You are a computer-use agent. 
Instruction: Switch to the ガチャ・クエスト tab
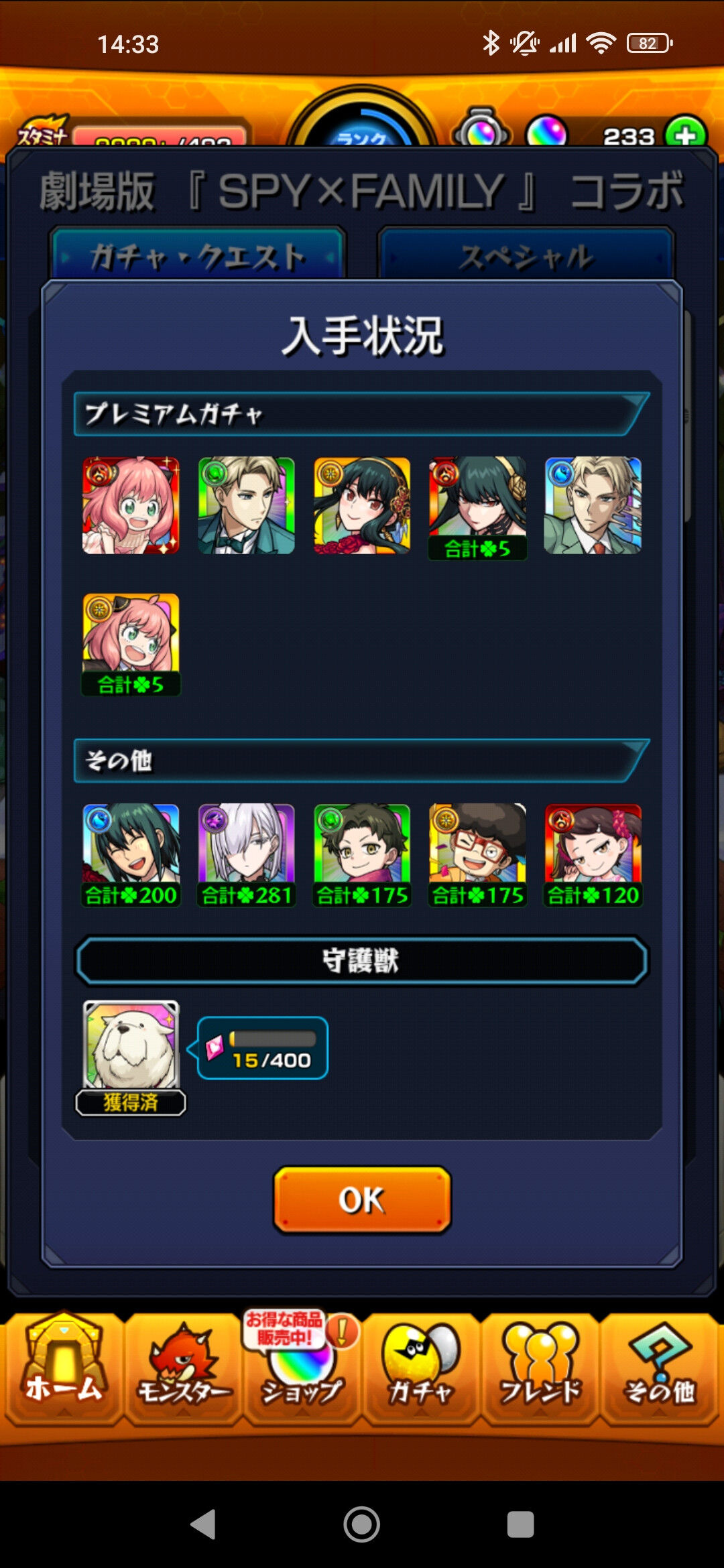click(198, 255)
